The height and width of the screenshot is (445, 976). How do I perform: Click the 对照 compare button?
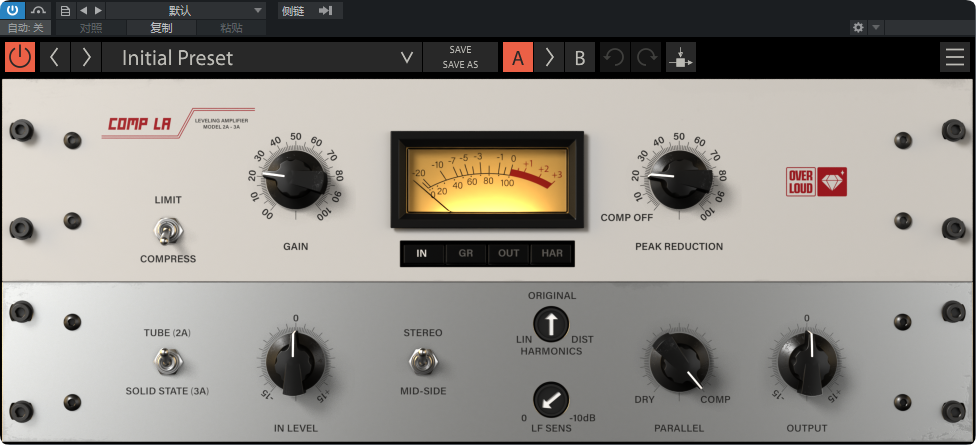(x=91, y=27)
